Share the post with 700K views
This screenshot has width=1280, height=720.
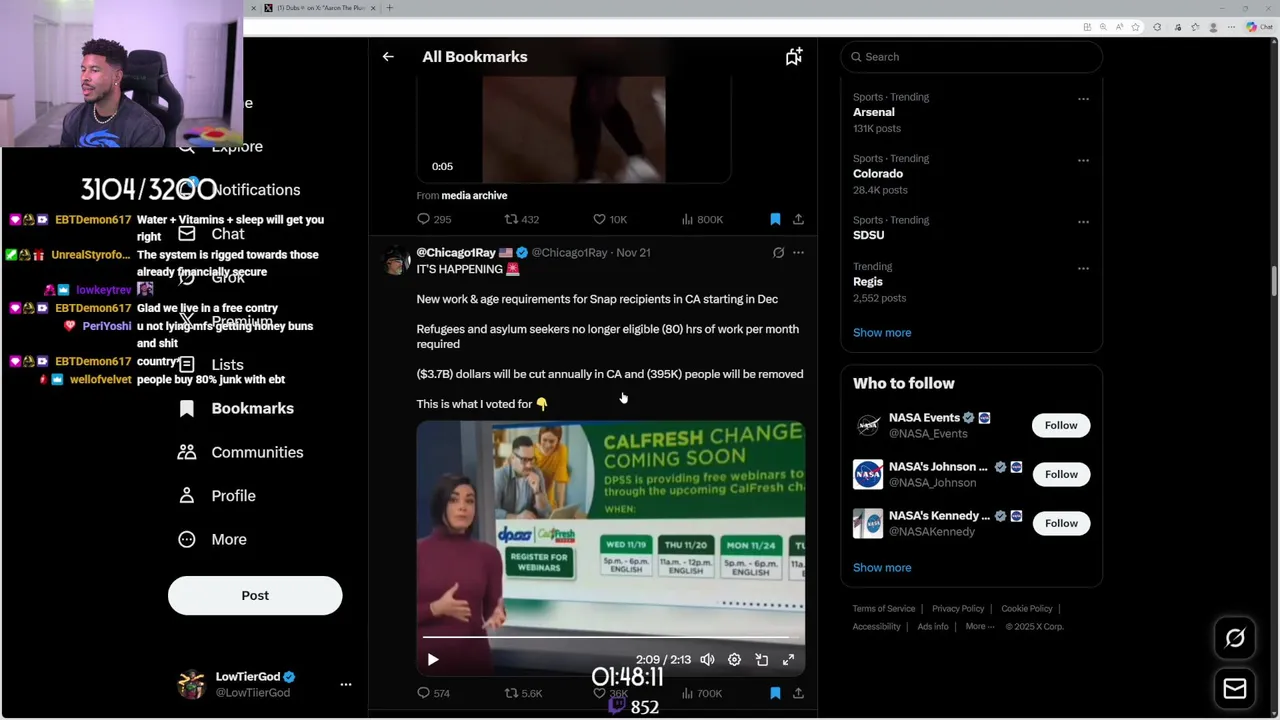tap(798, 693)
